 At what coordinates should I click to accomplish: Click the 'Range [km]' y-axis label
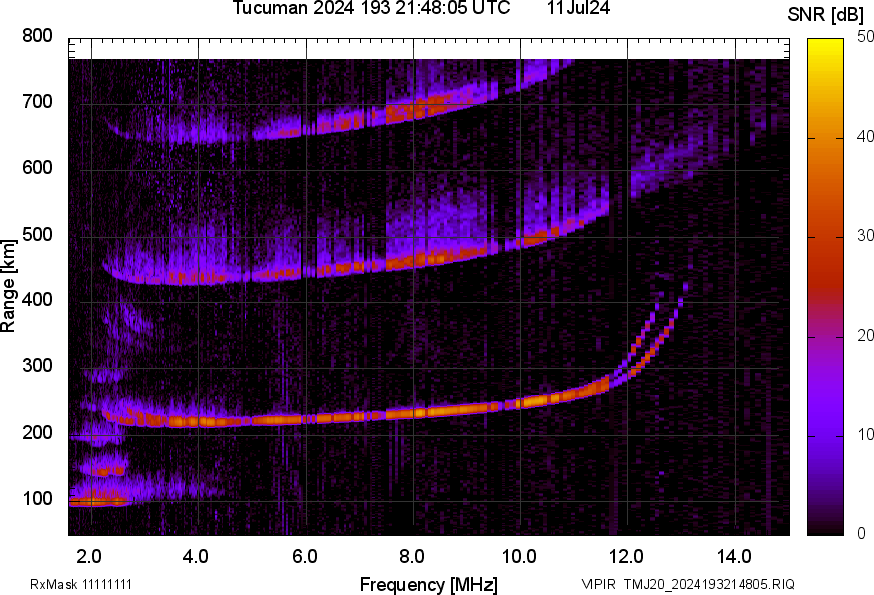9,285
